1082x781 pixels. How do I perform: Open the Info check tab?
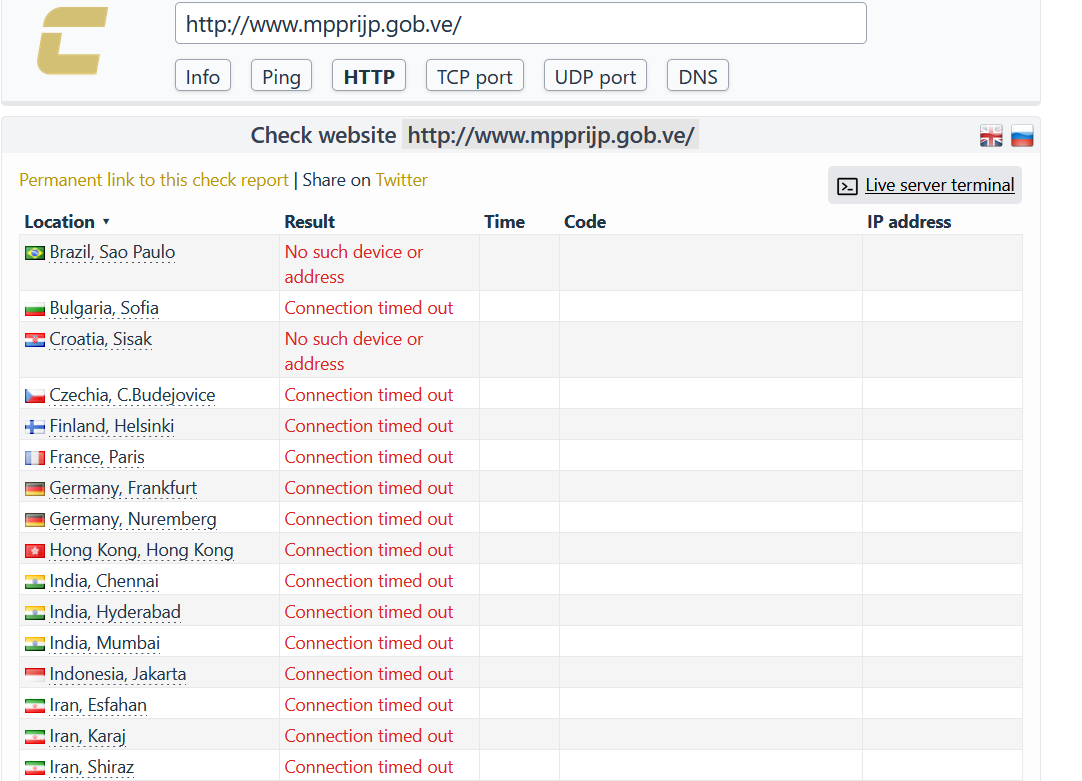[x=203, y=76]
